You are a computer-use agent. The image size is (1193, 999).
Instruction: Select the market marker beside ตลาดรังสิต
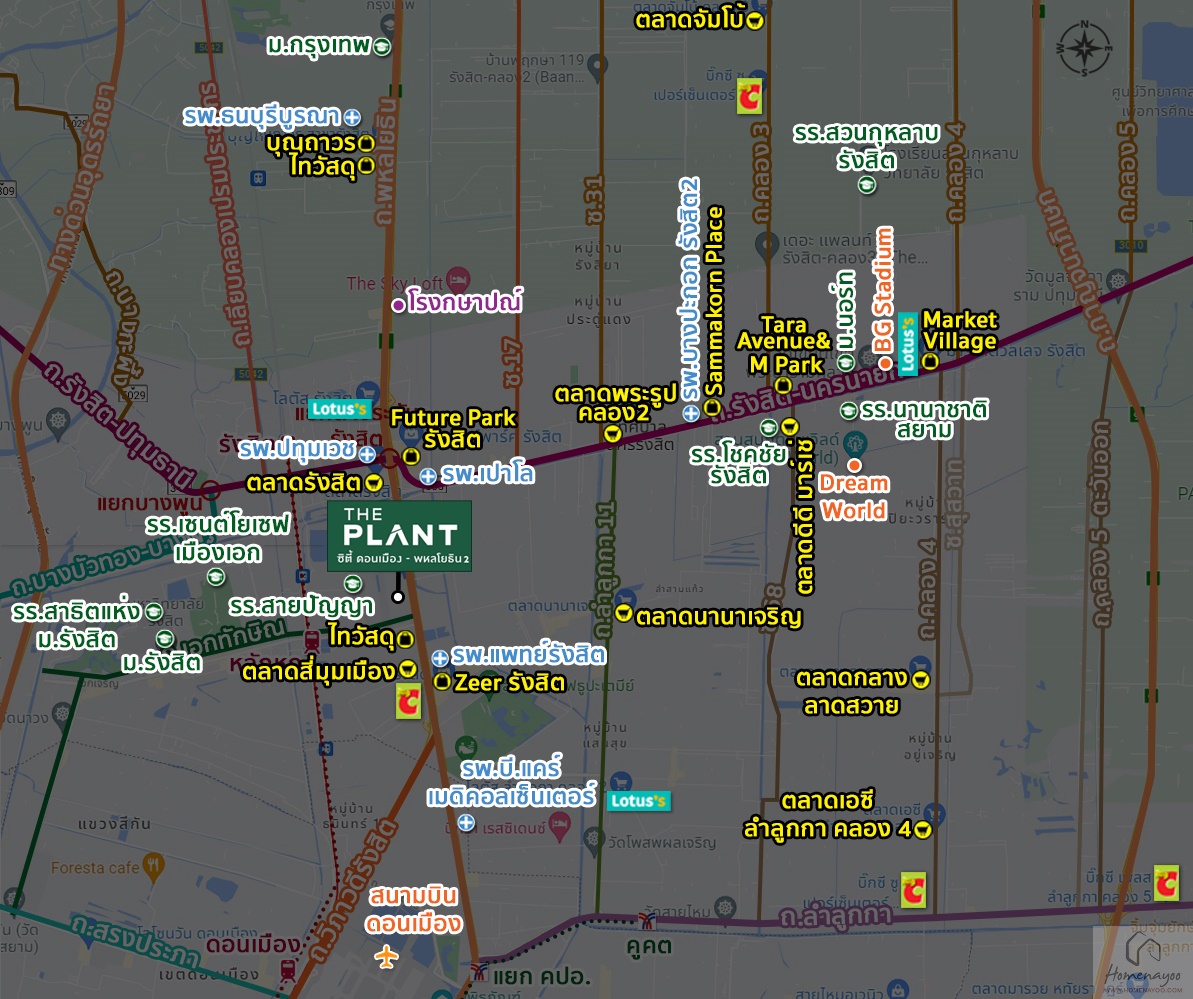(x=373, y=482)
